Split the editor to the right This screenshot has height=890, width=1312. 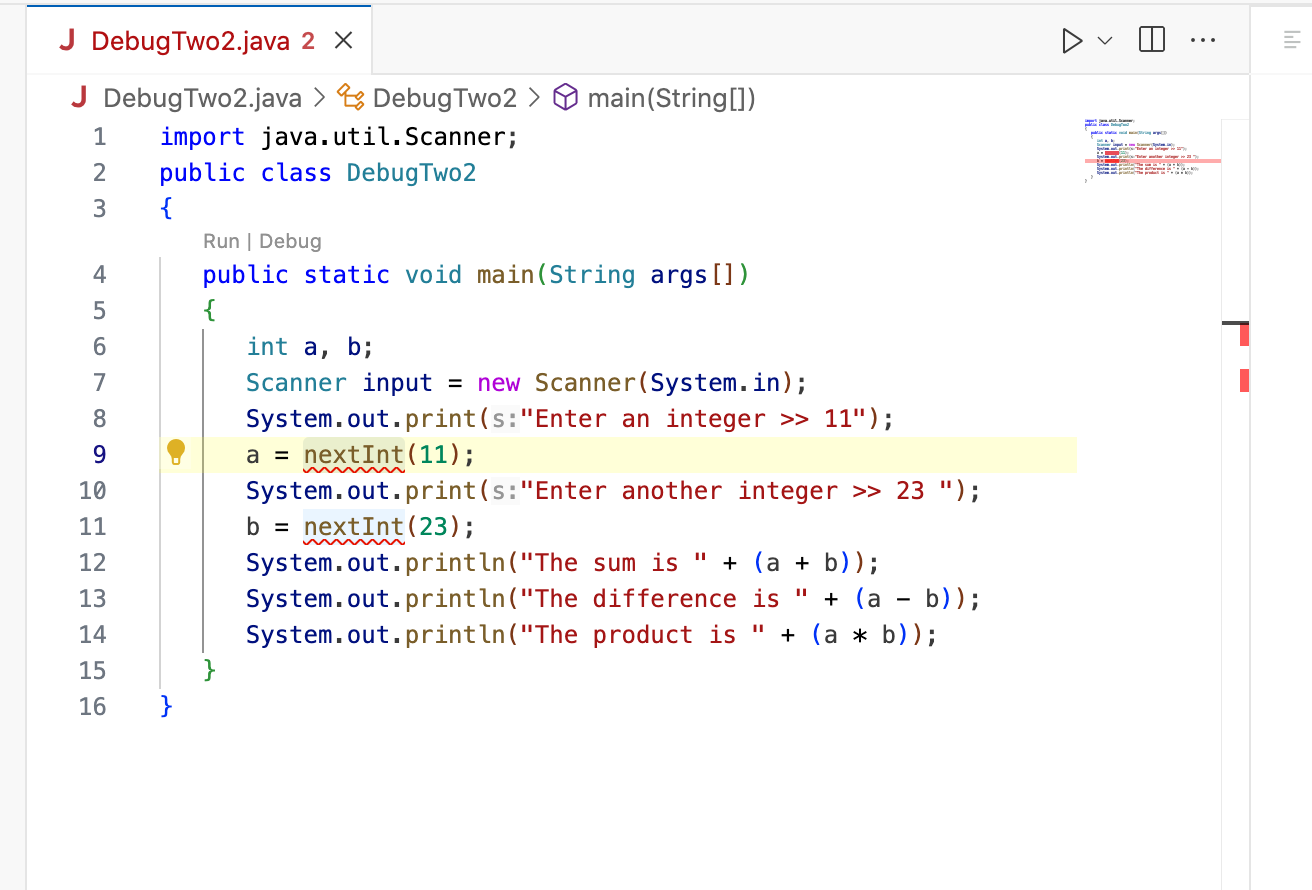[x=1151, y=40]
